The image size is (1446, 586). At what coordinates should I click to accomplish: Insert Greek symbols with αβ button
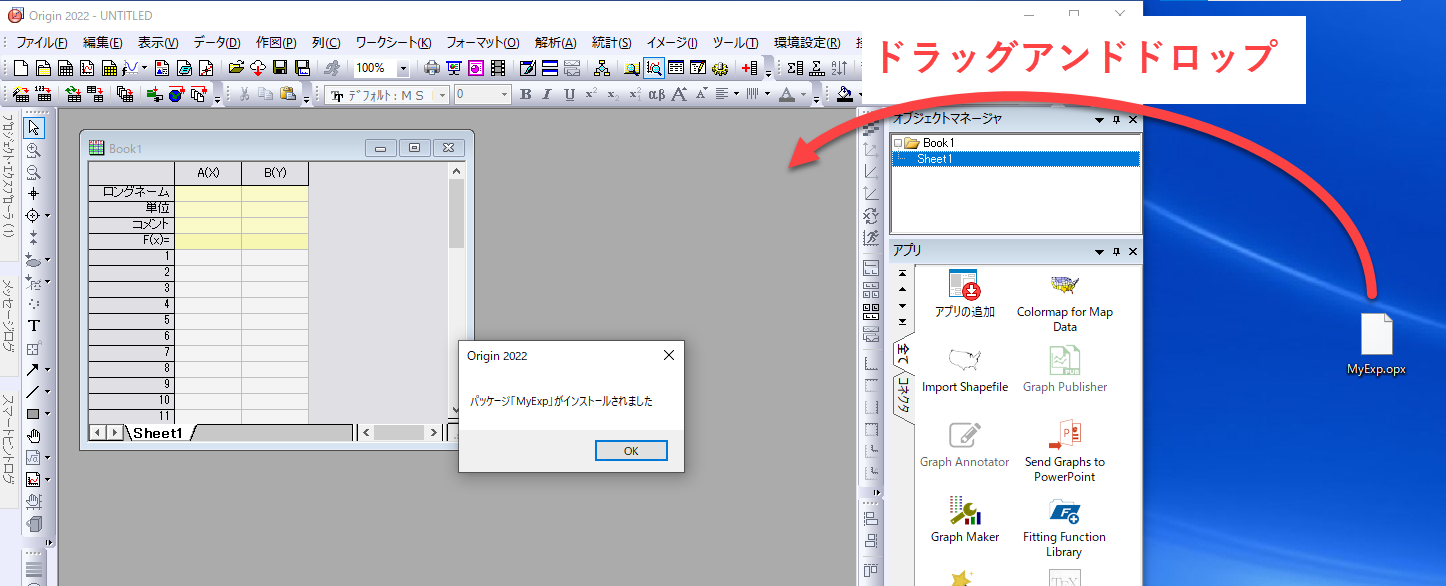[656, 94]
